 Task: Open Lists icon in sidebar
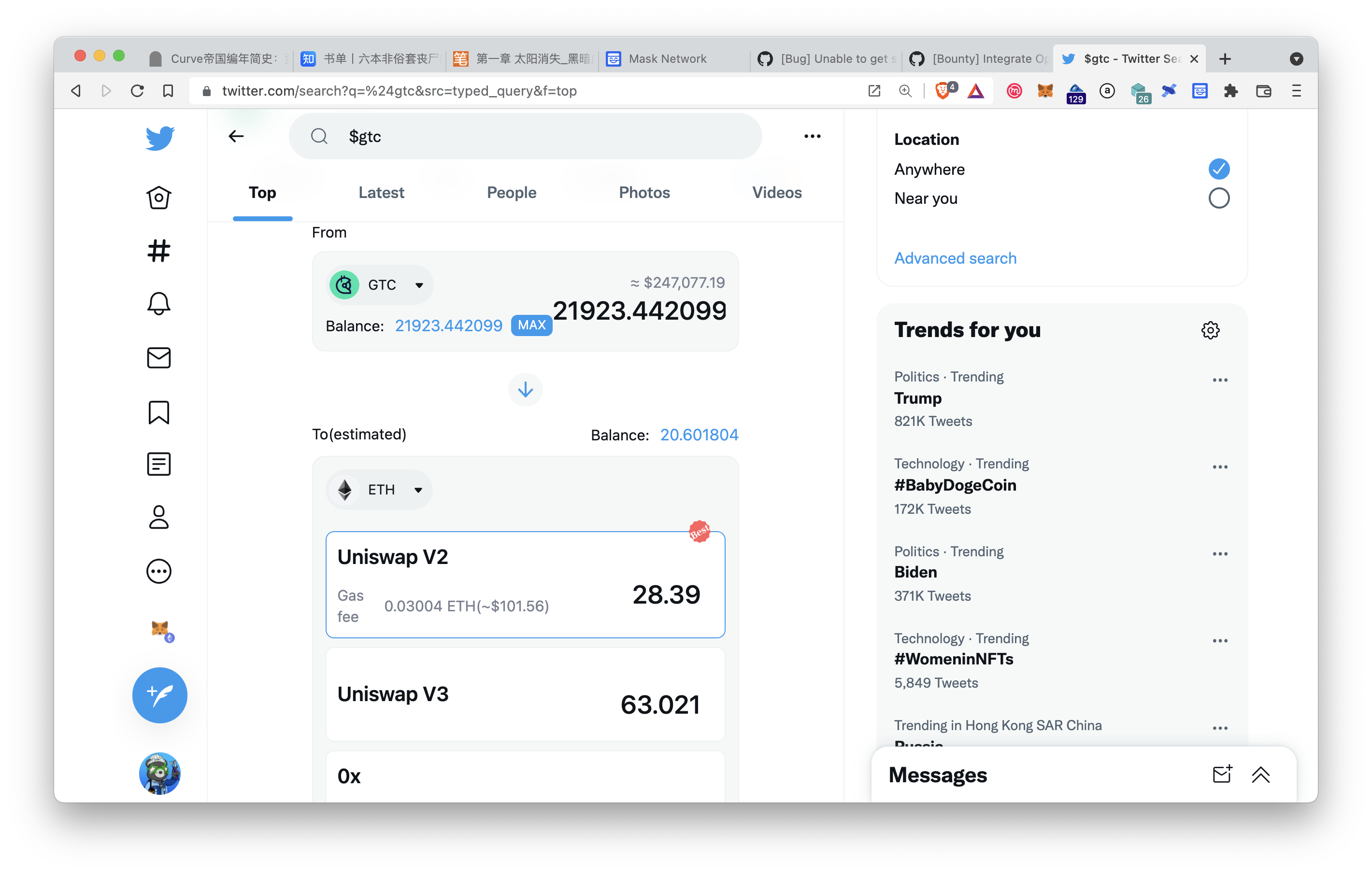point(159,464)
